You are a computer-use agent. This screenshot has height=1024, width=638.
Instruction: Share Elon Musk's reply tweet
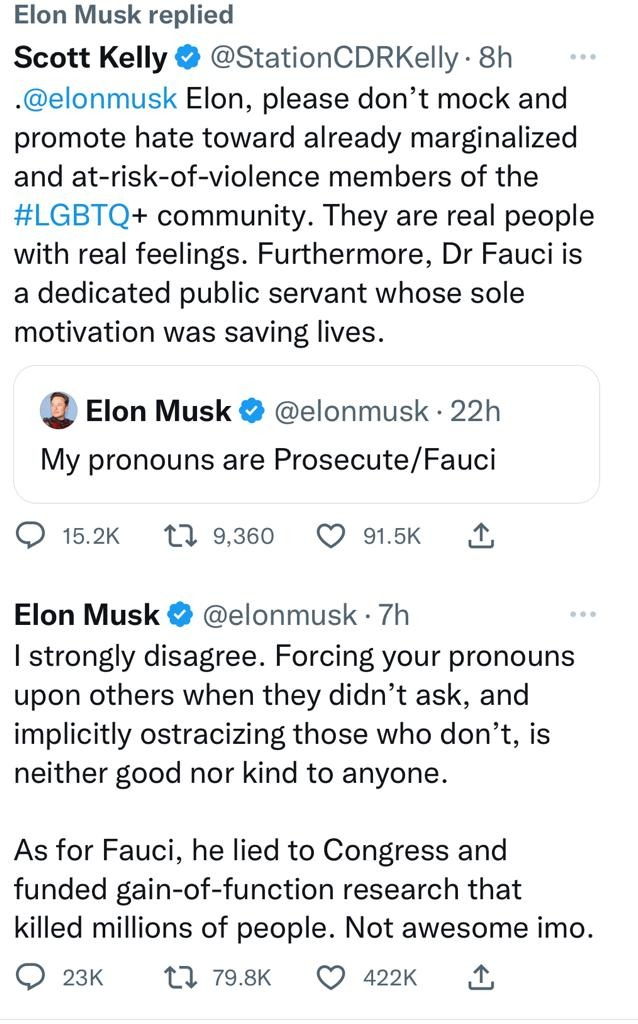(481, 977)
